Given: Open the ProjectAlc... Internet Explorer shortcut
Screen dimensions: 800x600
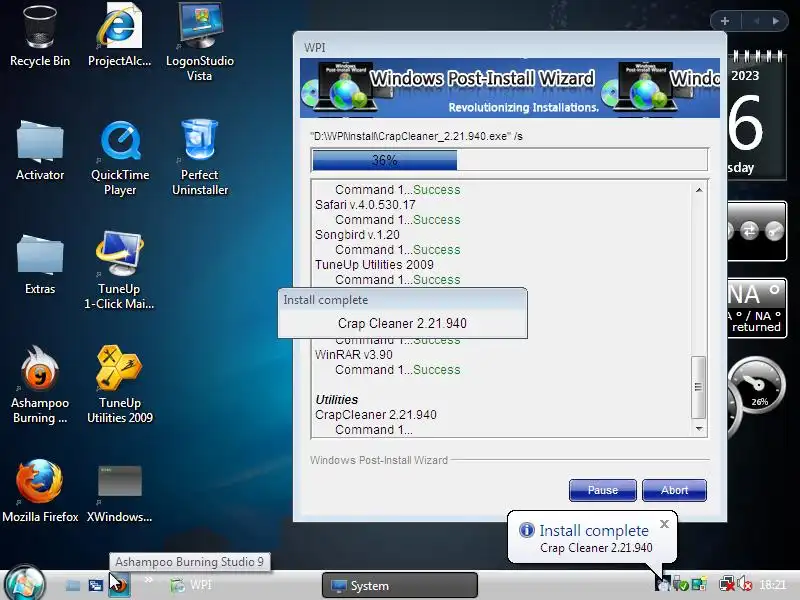Looking at the screenshot, I should click(x=119, y=36).
